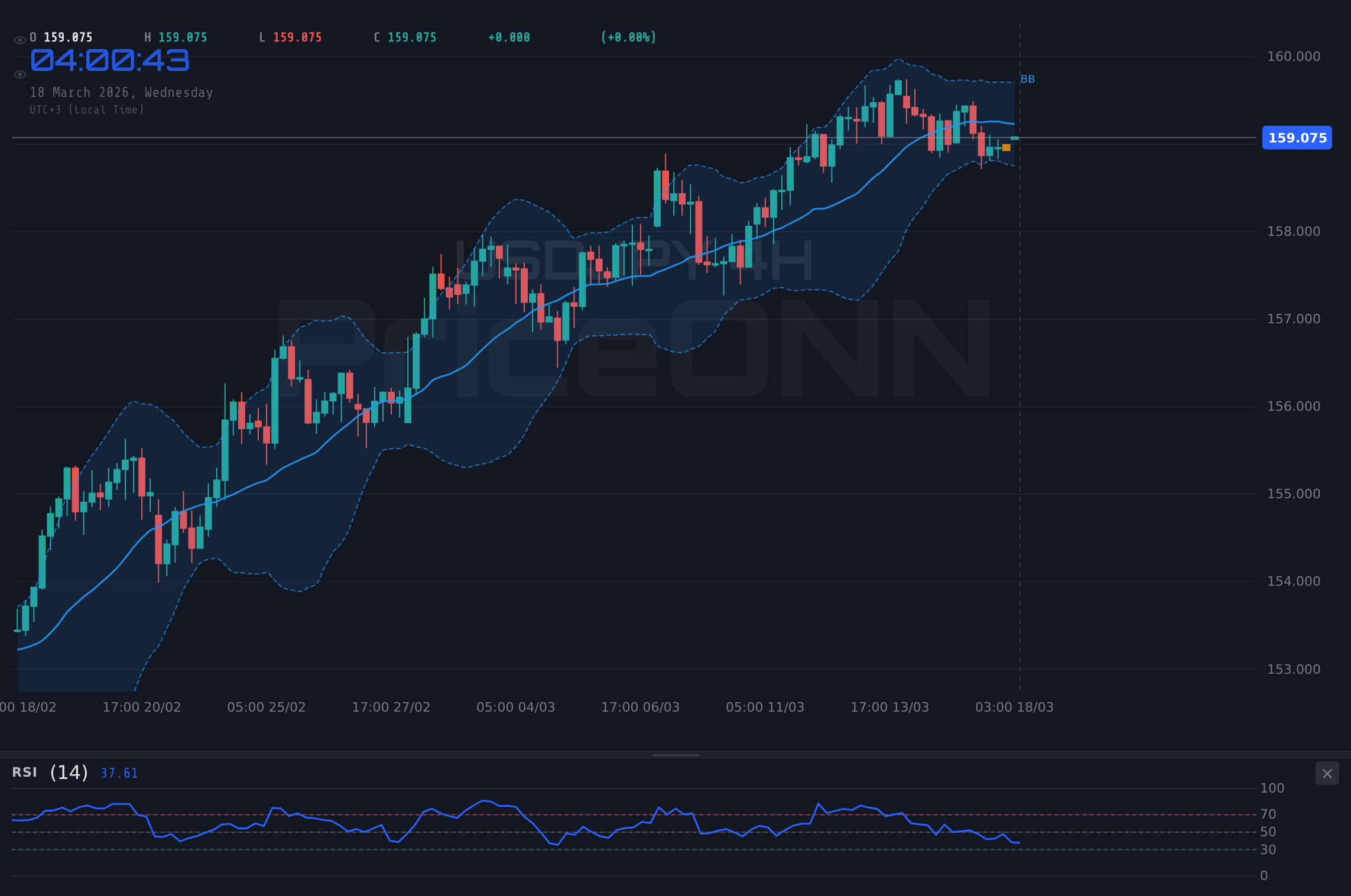The width and height of the screenshot is (1351, 896).
Task: Click the 17:00 27/02 time axis label
Action: pos(391,707)
